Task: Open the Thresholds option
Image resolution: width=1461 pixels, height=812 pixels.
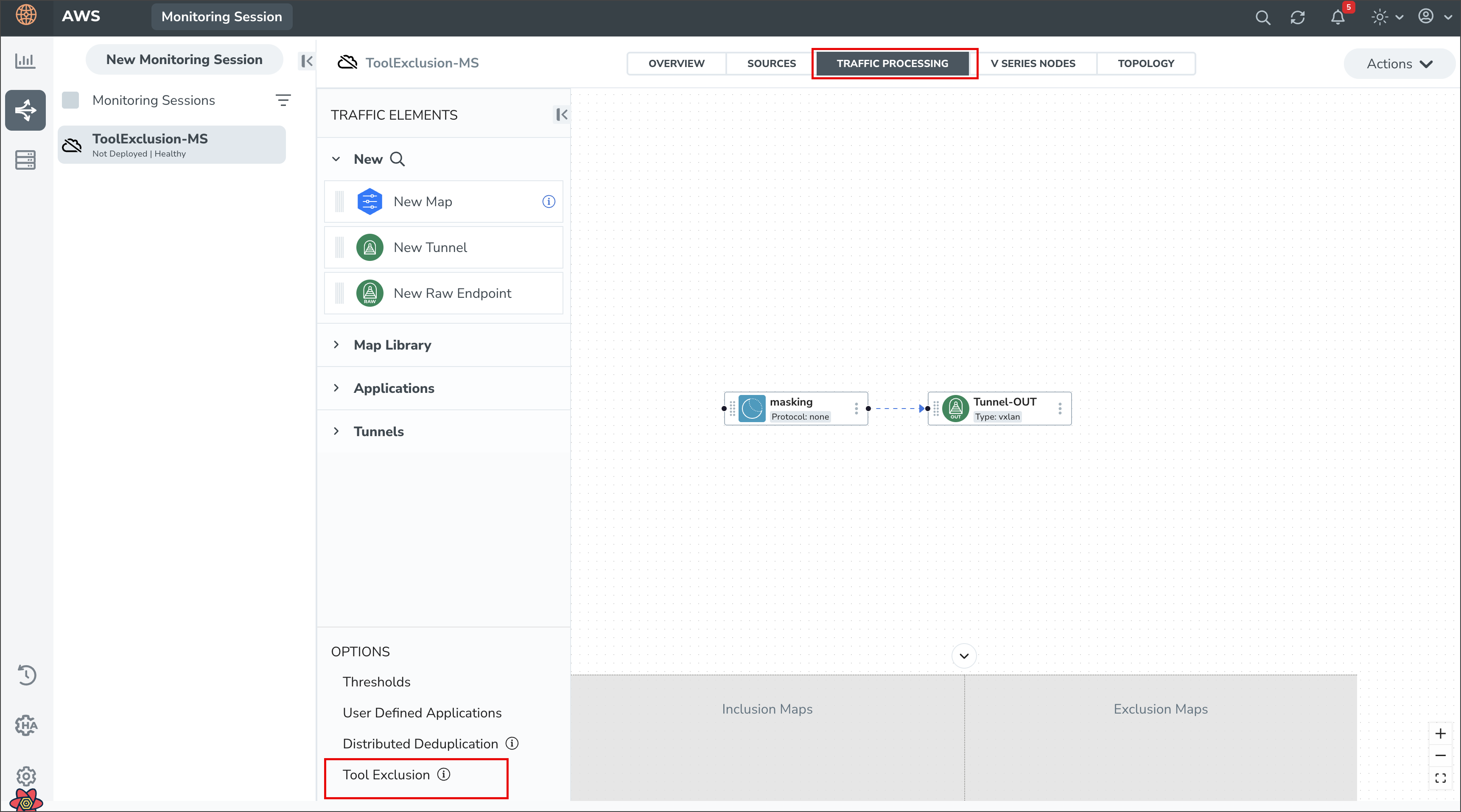Action: pyautogui.click(x=376, y=682)
